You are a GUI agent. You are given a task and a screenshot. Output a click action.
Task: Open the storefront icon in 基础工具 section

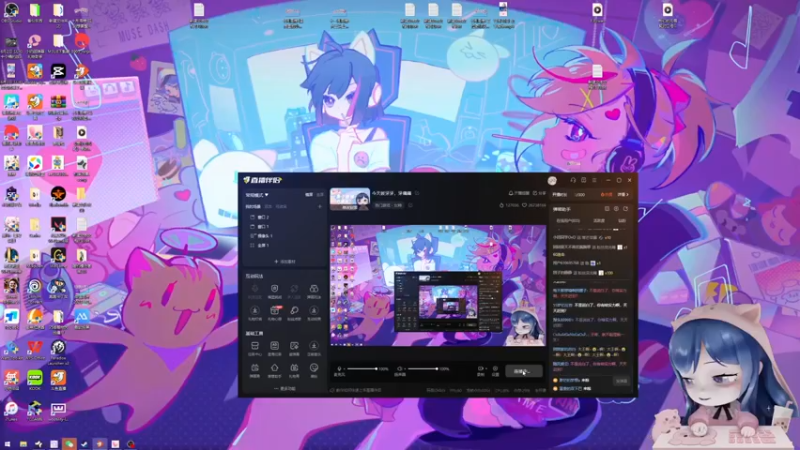255,346
